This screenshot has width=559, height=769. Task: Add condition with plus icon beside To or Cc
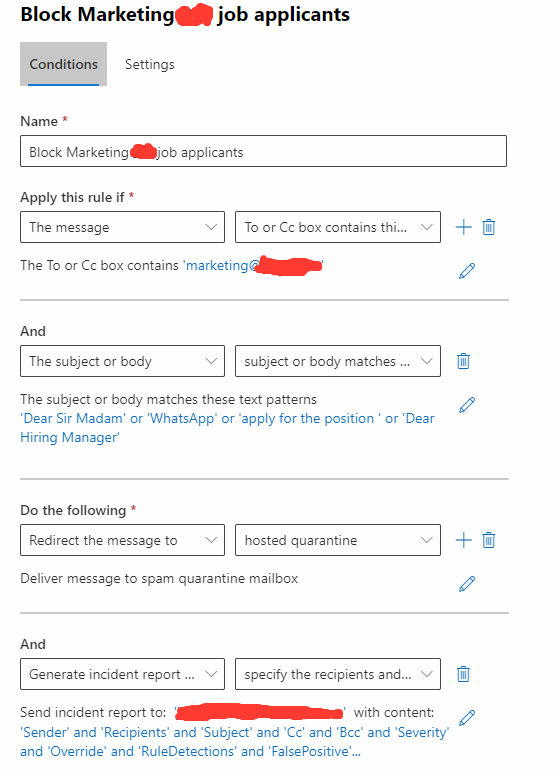point(463,227)
